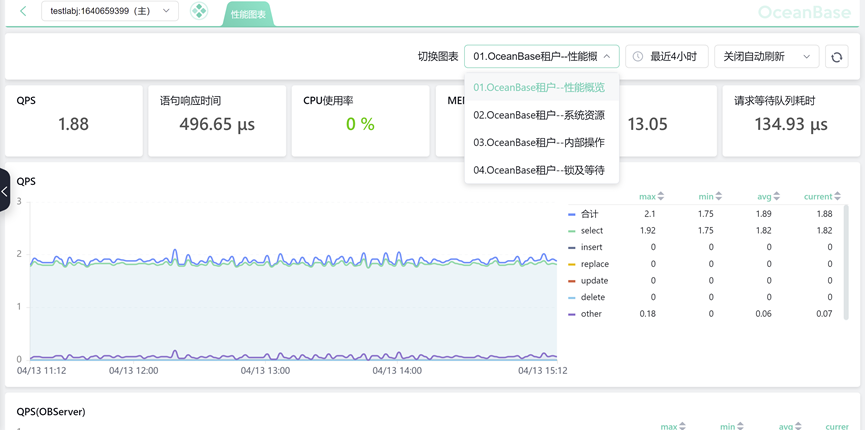The width and height of the screenshot is (865, 430).
Task: Click the back arrow icon
Action: point(23,11)
